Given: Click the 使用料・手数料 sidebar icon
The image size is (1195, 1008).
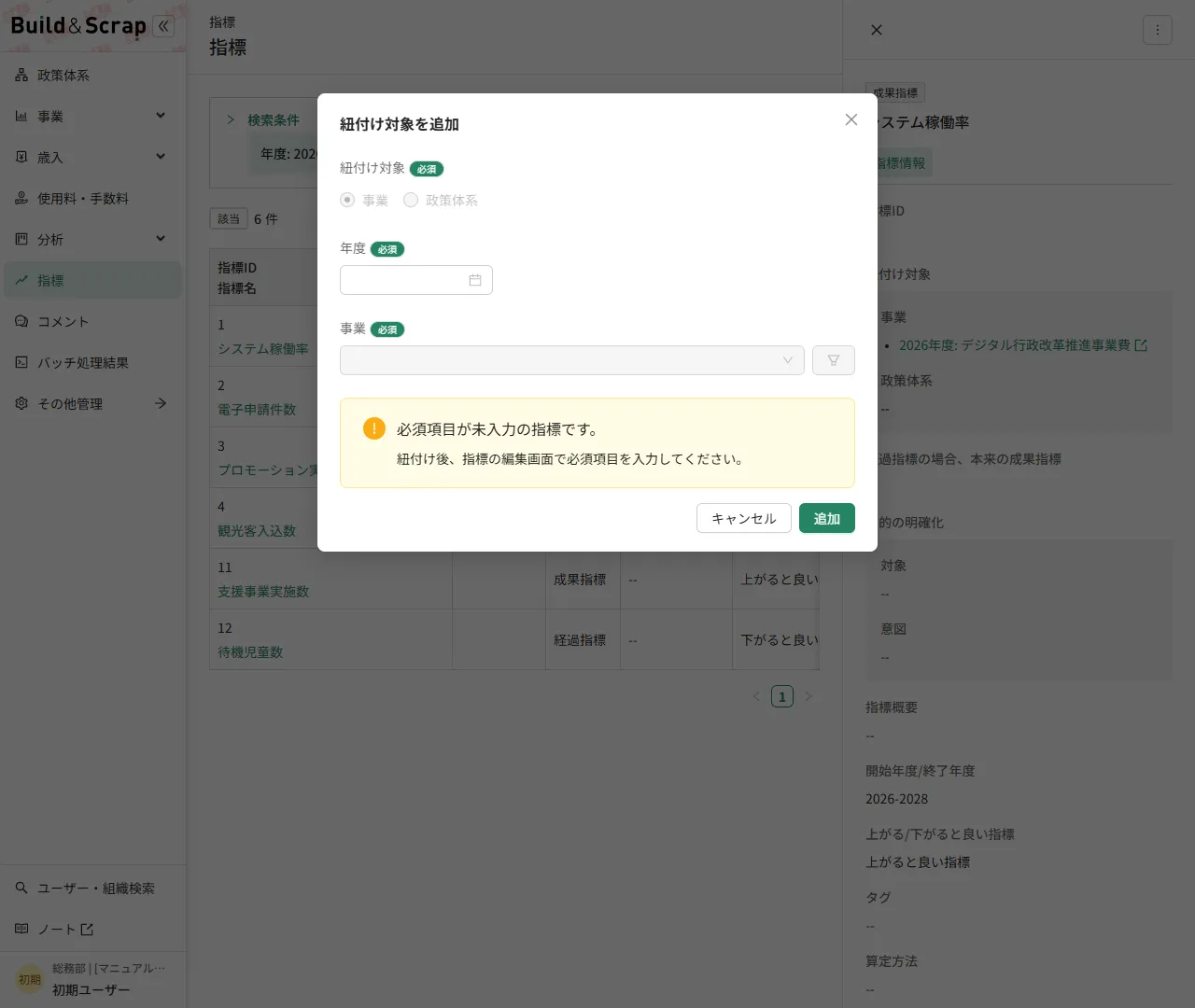Looking at the screenshot, I should click(21, 198).
